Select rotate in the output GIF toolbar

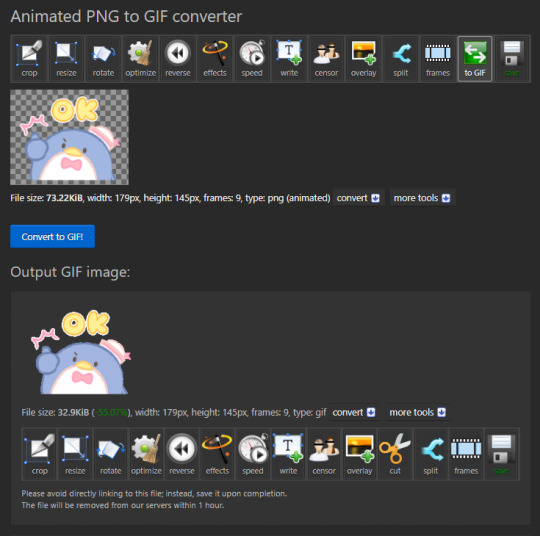(x=111, y=454)
